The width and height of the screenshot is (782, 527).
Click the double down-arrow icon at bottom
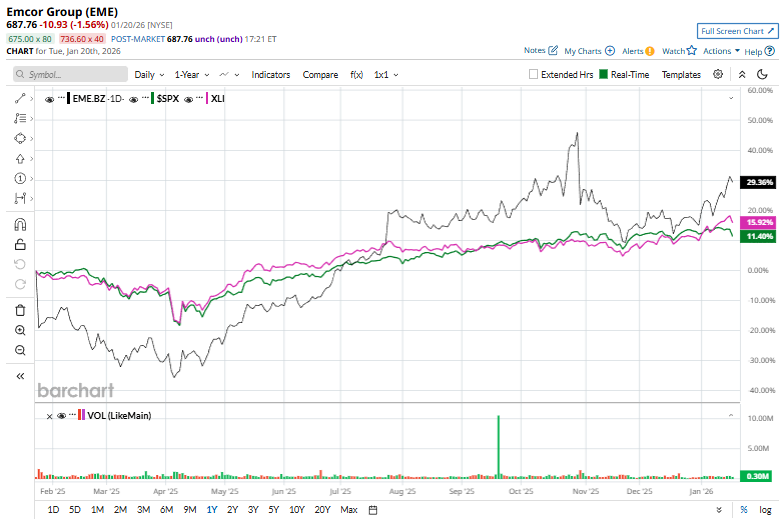tap(719, 510)
